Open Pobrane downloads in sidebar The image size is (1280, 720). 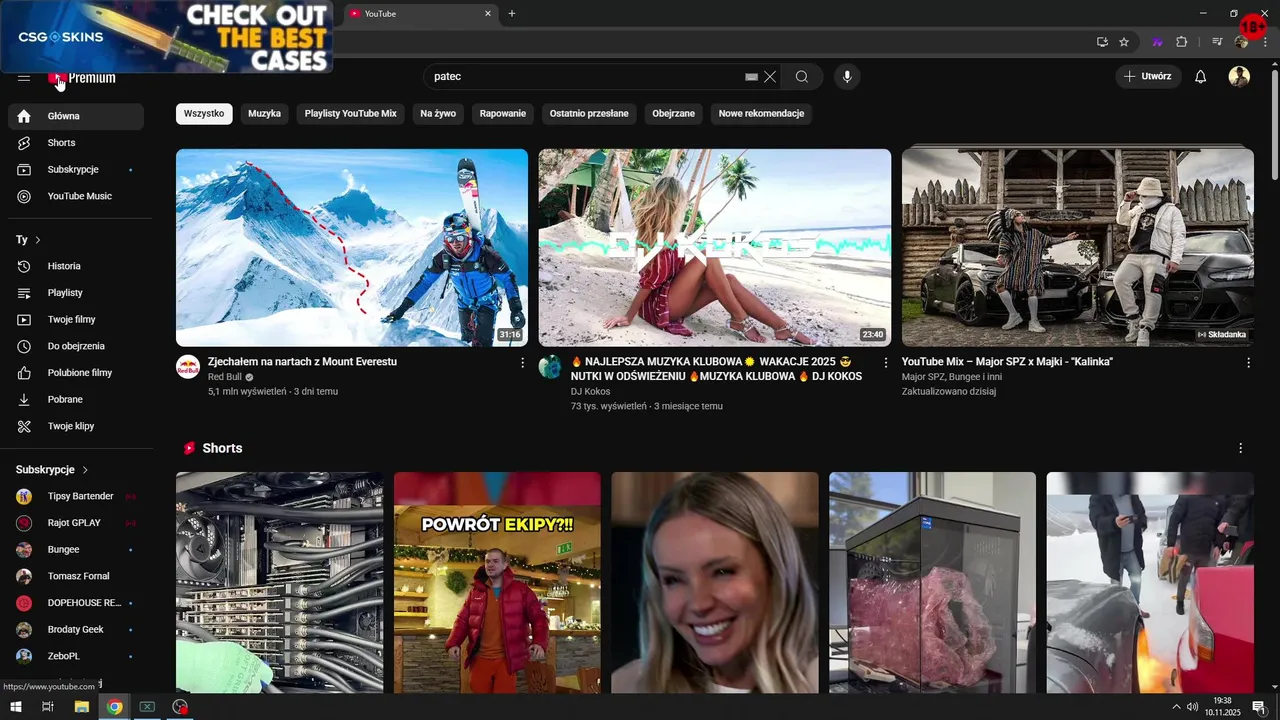pyautogui.click(x=76, y=399)
